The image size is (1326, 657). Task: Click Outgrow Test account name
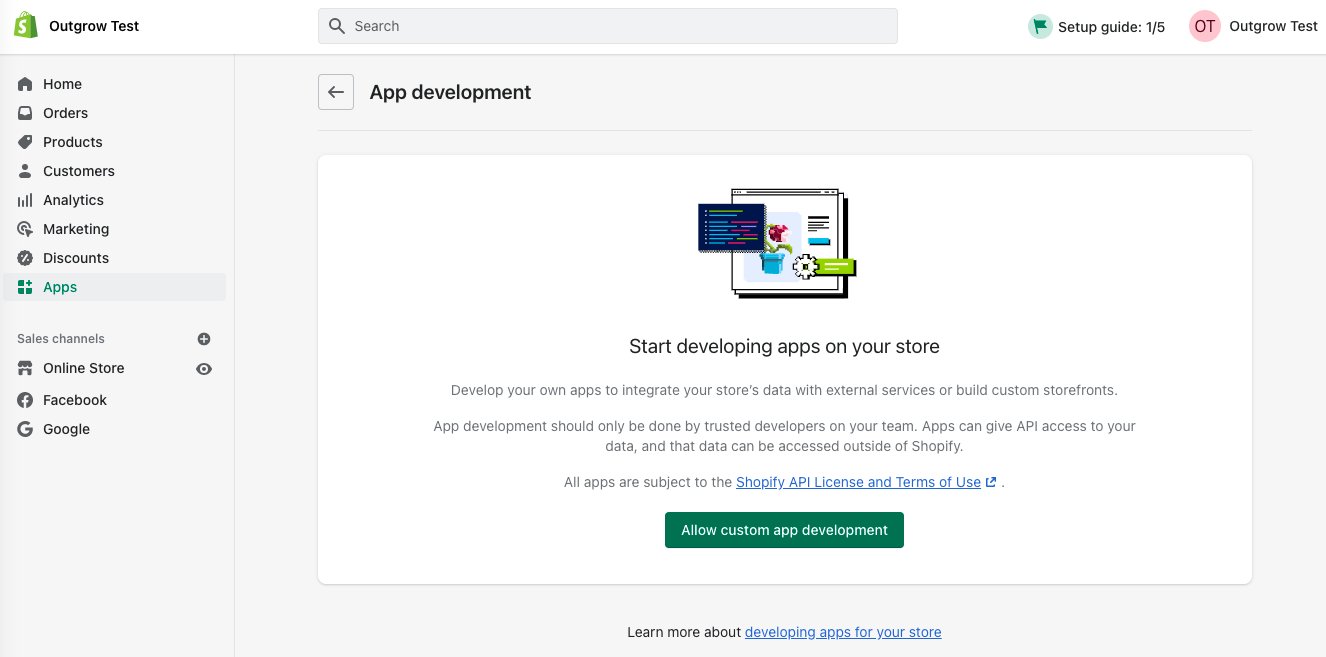click(x=1273, y=27)
